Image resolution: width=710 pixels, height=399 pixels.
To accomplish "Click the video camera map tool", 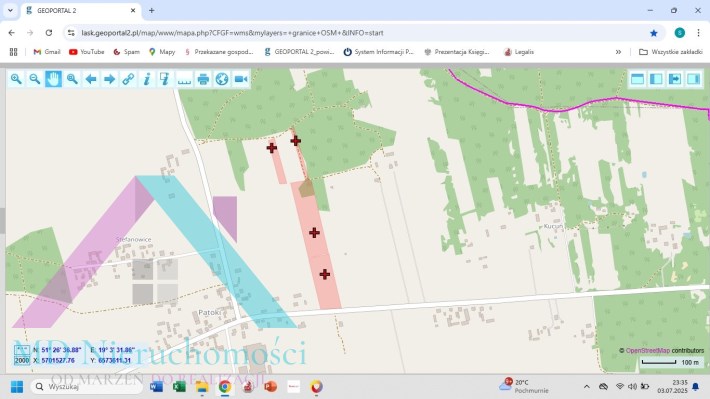I will tap(241, 79).
